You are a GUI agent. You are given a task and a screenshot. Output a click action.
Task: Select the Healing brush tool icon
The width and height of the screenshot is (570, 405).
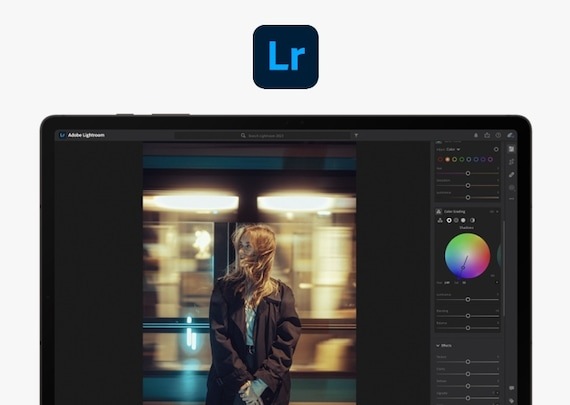click(511, 175)
